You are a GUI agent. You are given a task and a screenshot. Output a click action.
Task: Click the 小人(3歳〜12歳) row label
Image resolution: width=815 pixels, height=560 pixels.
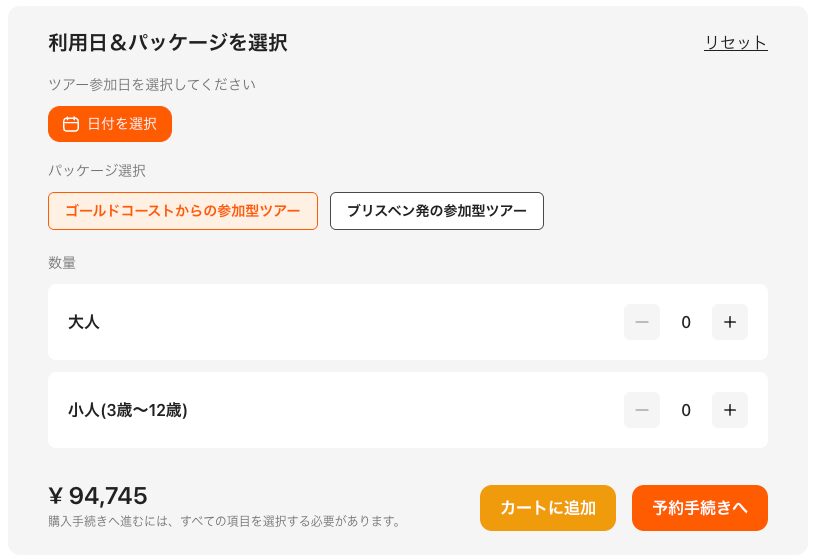click(x=128, y=410)
